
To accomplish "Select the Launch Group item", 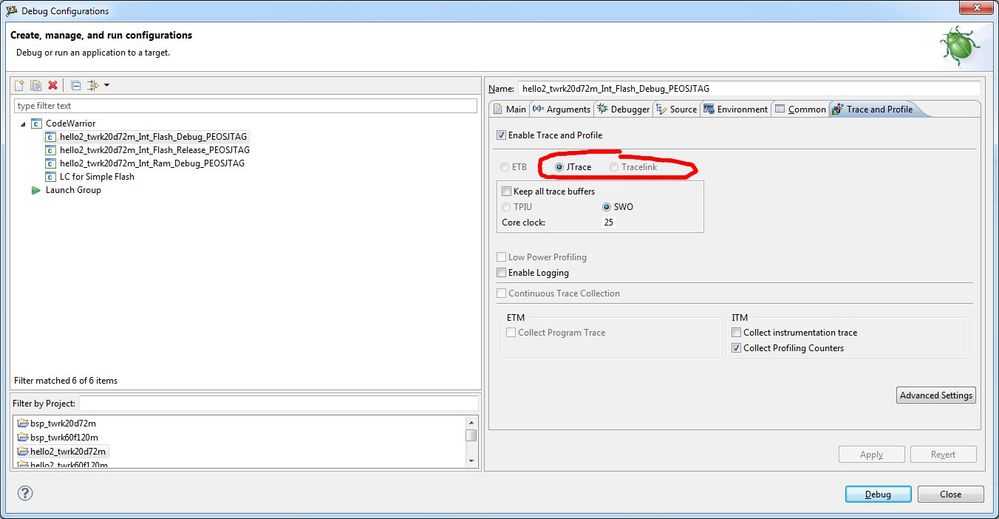I will pos(73,190).
